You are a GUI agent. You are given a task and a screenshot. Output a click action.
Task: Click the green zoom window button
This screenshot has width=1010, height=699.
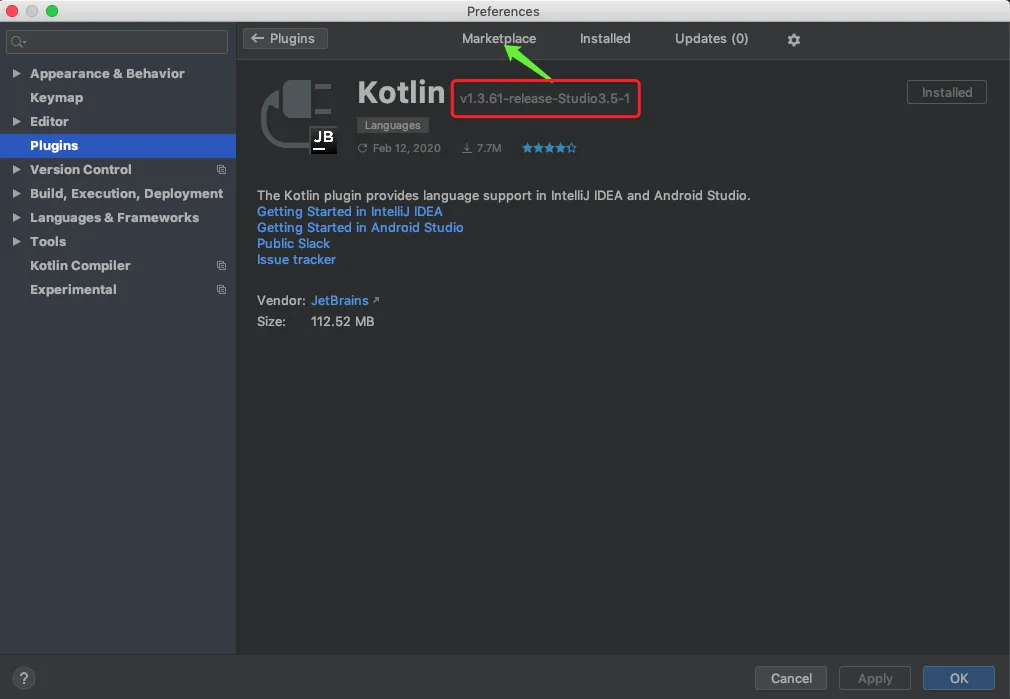coord(52,11)
